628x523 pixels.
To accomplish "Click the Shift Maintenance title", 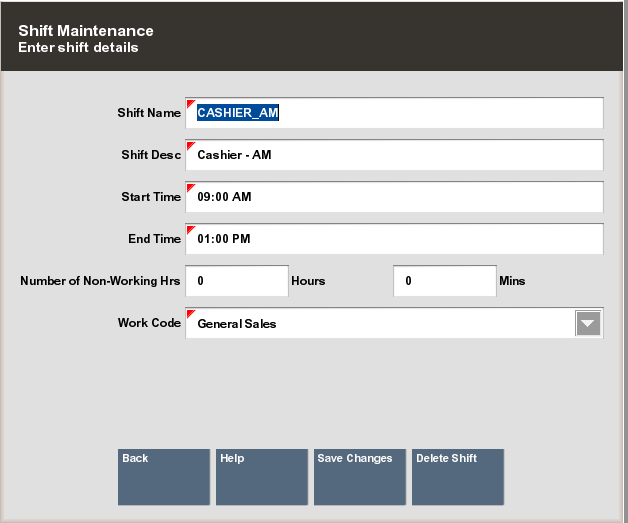I will (86, 31).
